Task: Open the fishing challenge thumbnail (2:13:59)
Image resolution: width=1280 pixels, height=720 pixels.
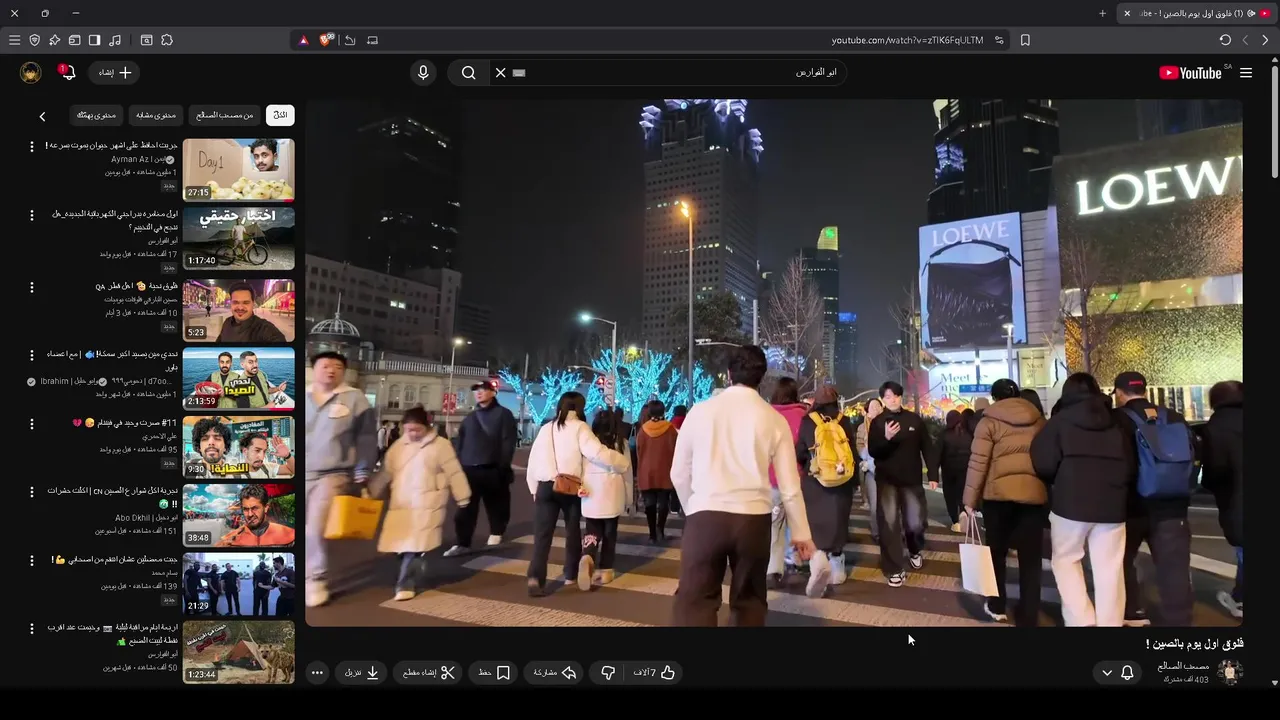Action: pos(239,378)
